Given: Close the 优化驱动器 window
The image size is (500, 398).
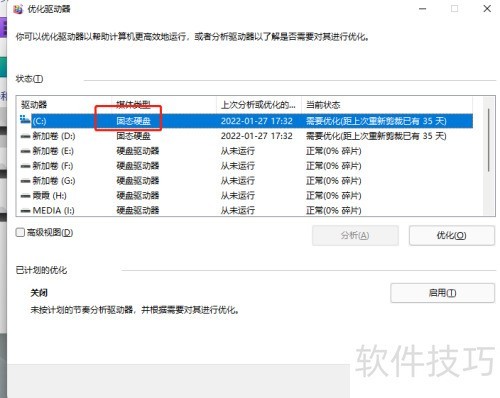Looking at the screenshot, I should tap(487, 9).
